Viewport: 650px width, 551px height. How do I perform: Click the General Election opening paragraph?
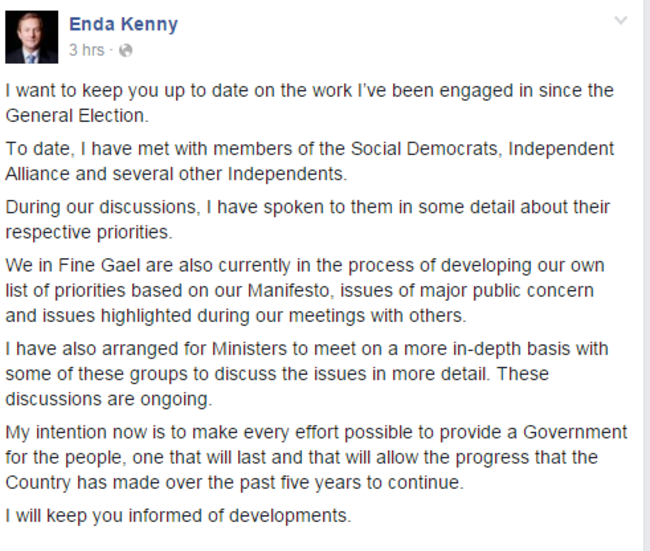pyautogui.click(x=309, y=103)
